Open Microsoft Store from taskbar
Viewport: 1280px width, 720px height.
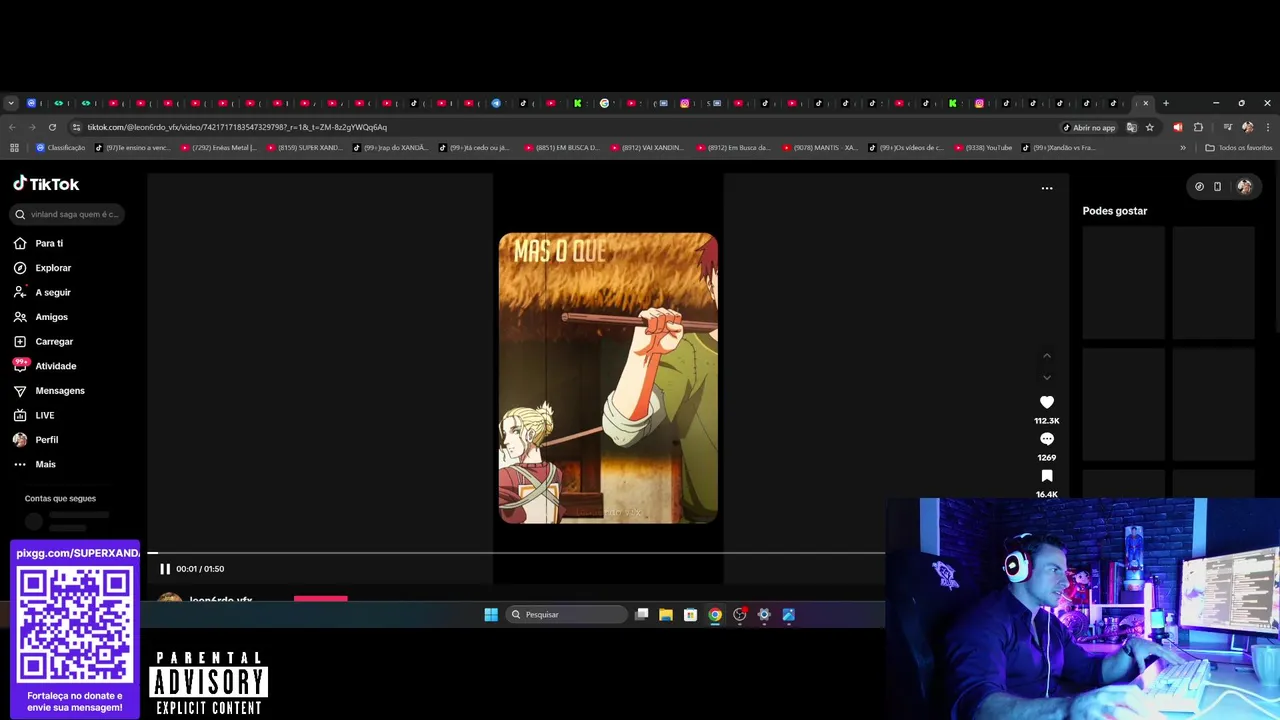pos(690,615)
